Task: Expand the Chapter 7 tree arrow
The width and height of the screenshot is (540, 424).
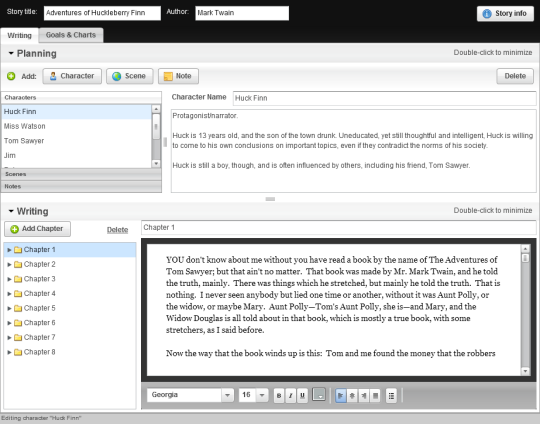Action: tap(9, 338)
